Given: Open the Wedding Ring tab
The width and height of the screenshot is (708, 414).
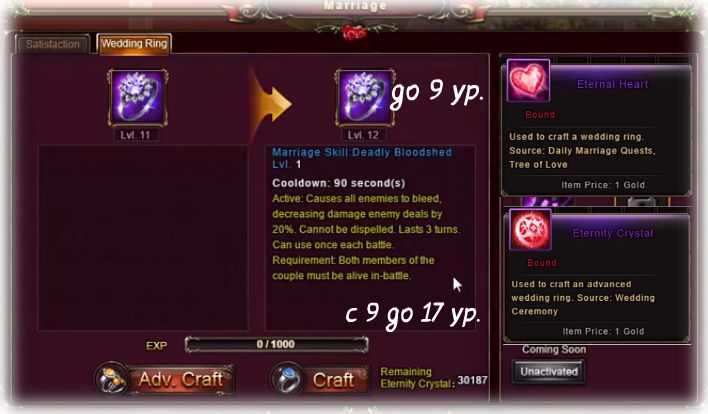Looking at the screenshot, I should click(134, 44).
